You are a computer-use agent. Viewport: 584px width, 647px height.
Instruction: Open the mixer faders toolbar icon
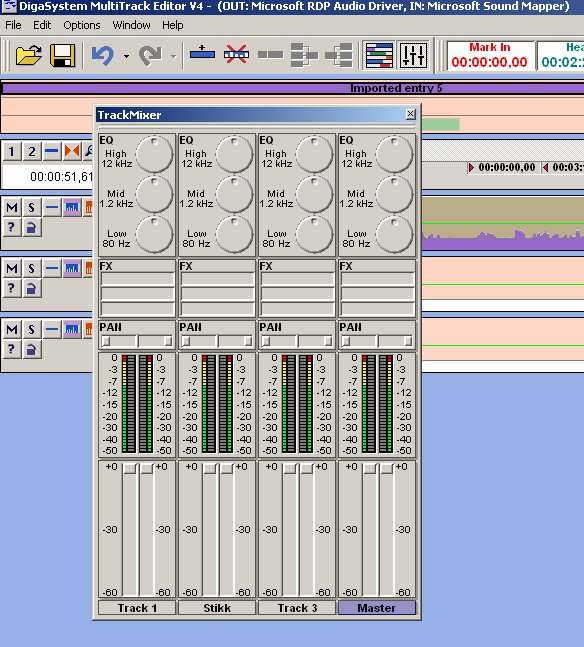[413, 55]
